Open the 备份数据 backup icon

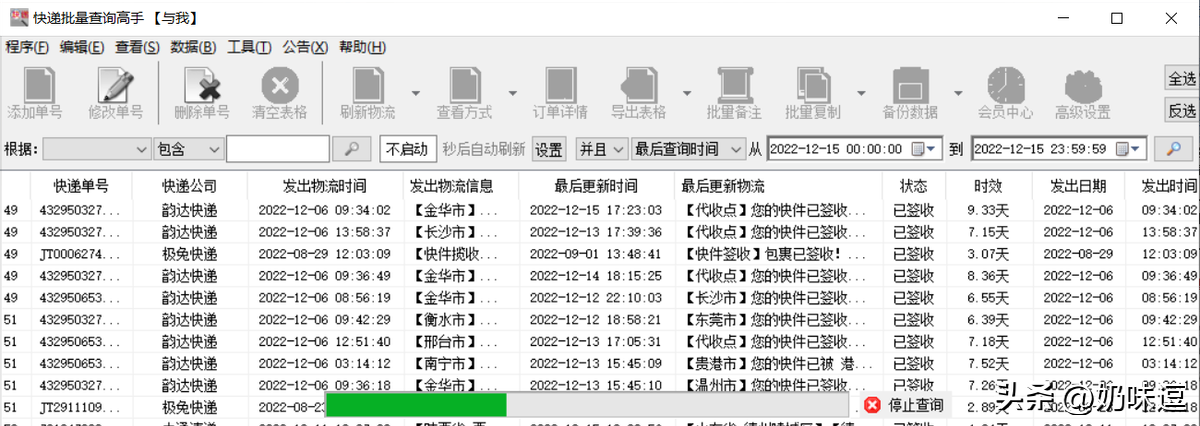pyautogui.click(x=910, y=86)
